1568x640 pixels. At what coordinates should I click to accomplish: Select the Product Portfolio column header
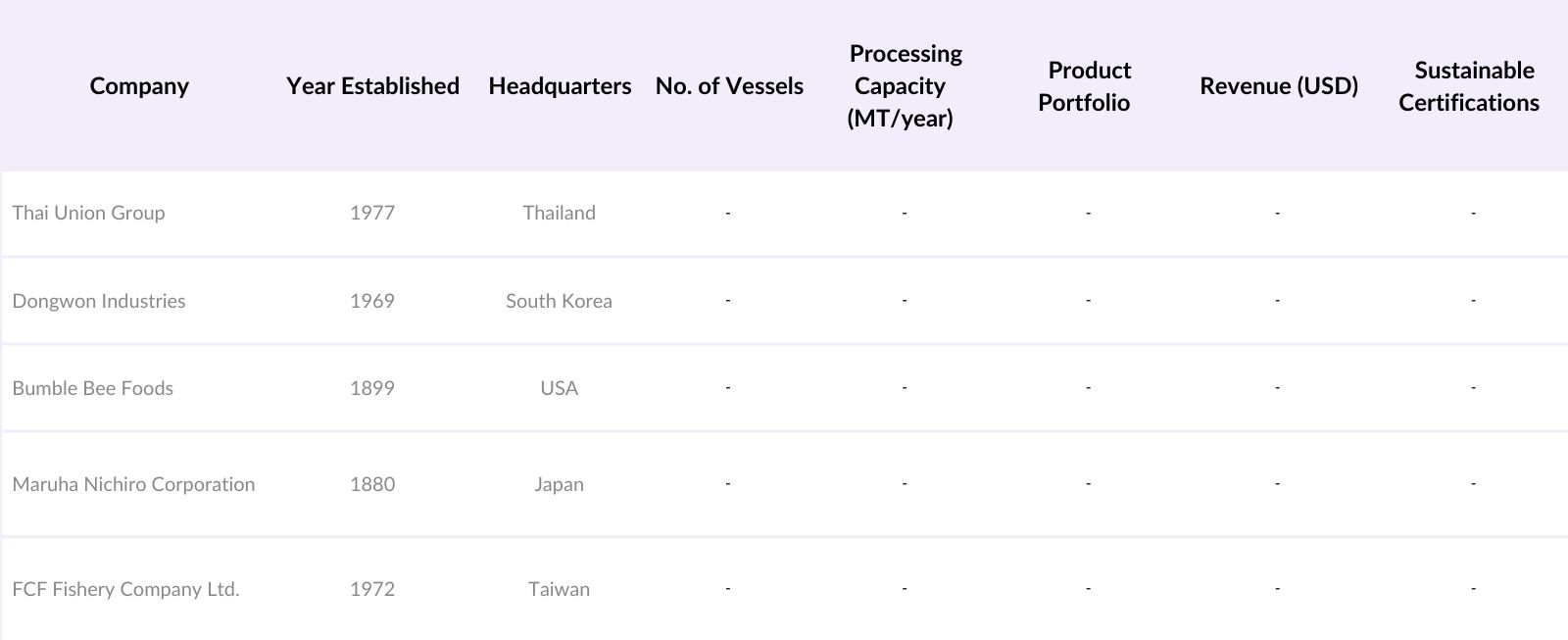click(x=1085, y=86)
